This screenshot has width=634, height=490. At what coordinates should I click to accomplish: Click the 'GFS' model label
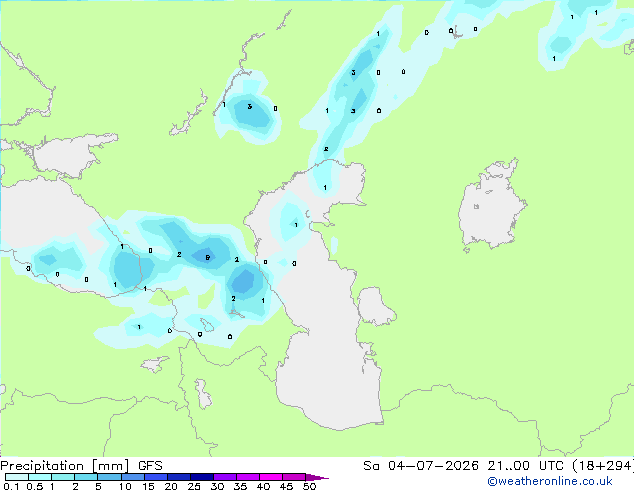point(150,466)
